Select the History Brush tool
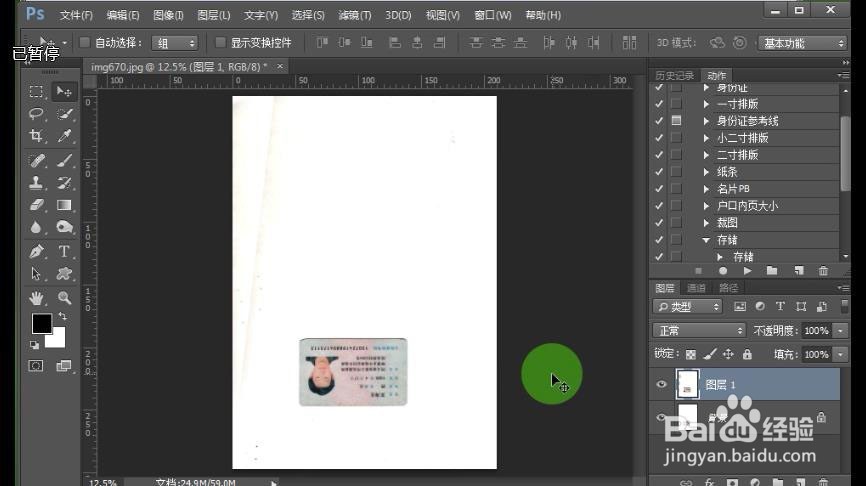The width and height of the screenshot is (866, 486). [64, 183]
